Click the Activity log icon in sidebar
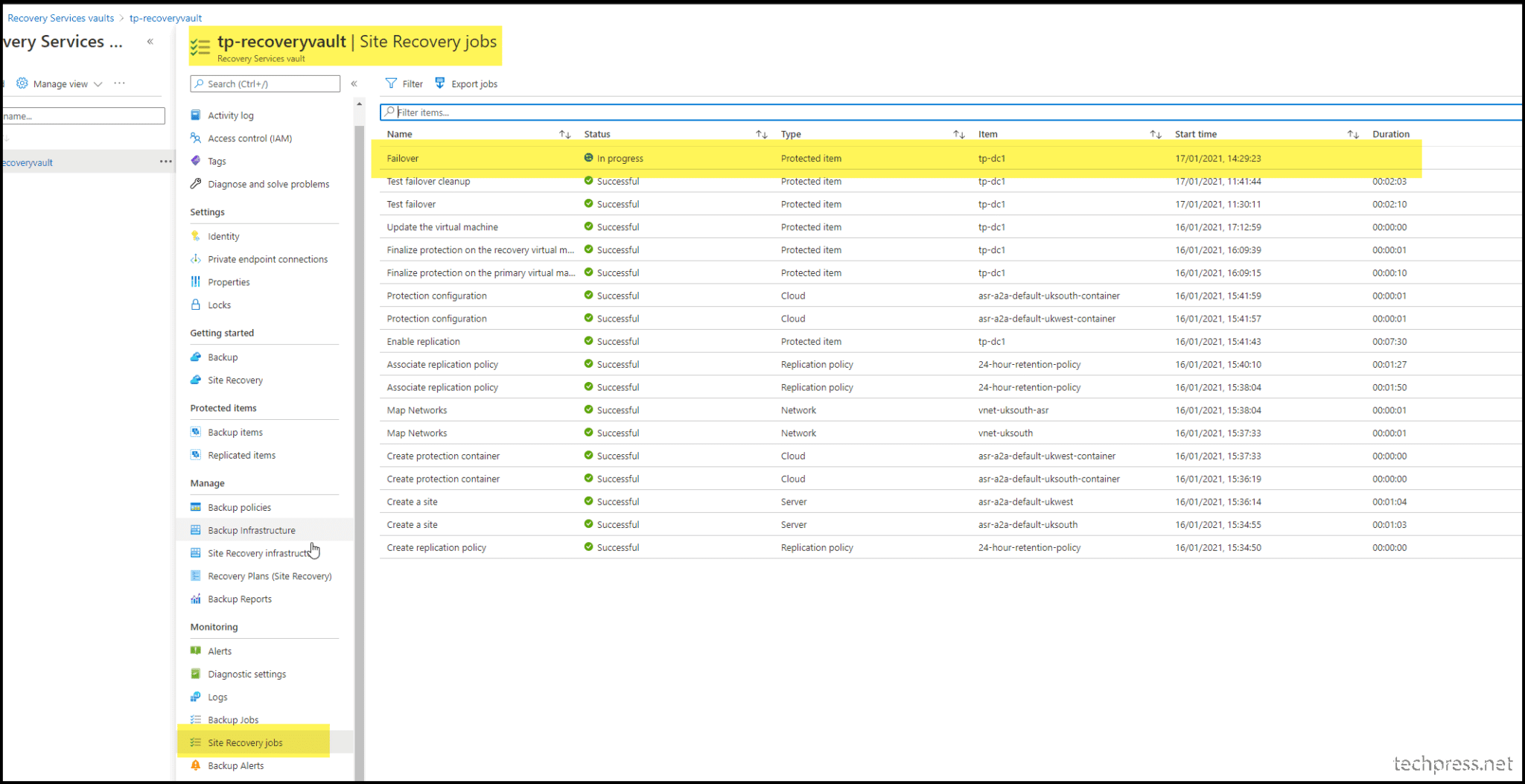Screen dimensions: 1525x784 click(x=196, y=115)
